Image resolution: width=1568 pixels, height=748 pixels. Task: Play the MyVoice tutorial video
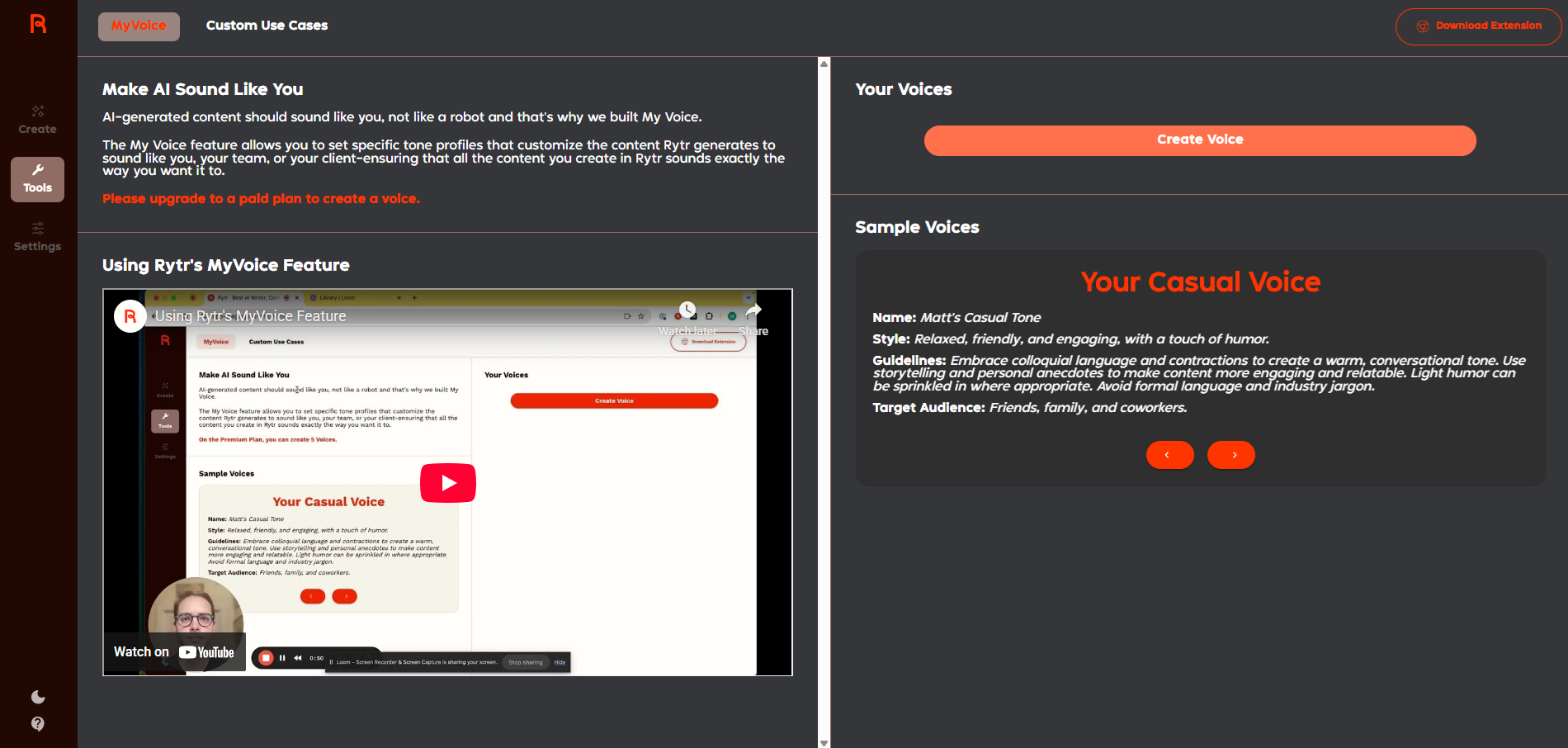(447, 482)
